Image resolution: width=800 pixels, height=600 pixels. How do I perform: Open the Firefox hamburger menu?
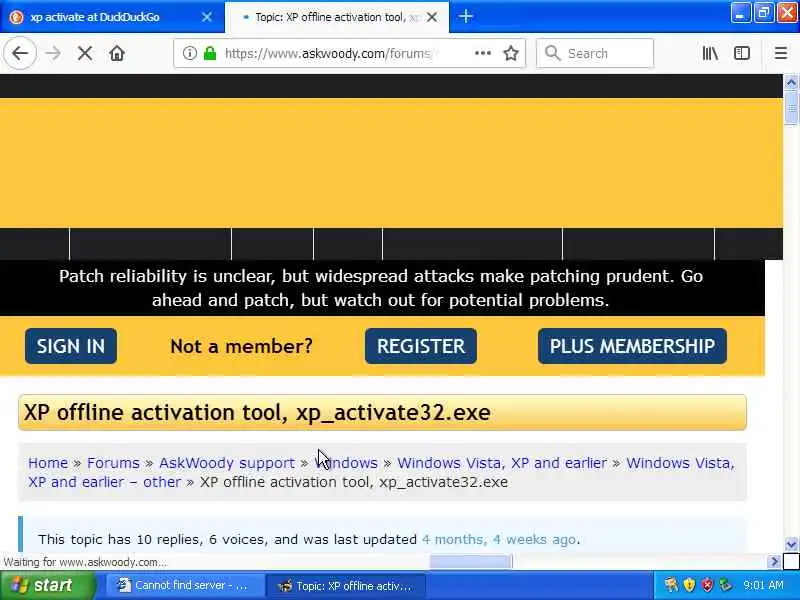pyautogui.click(x=781, y=53)
